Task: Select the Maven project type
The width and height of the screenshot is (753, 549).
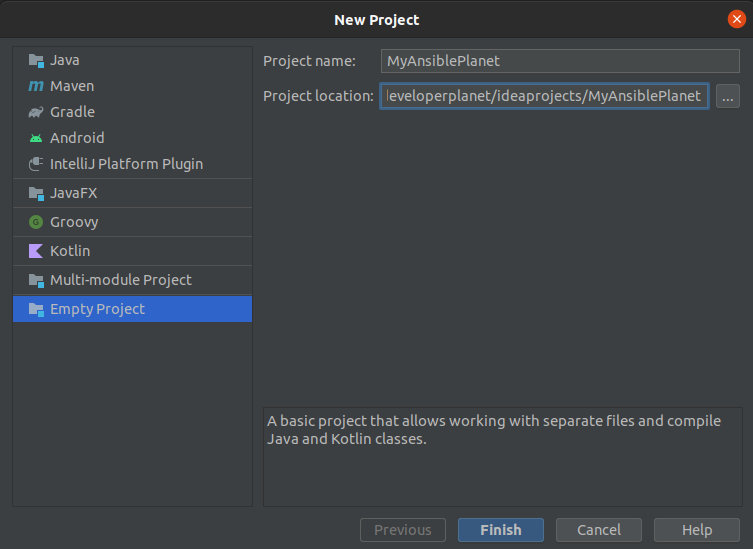Action: (72, 86)
